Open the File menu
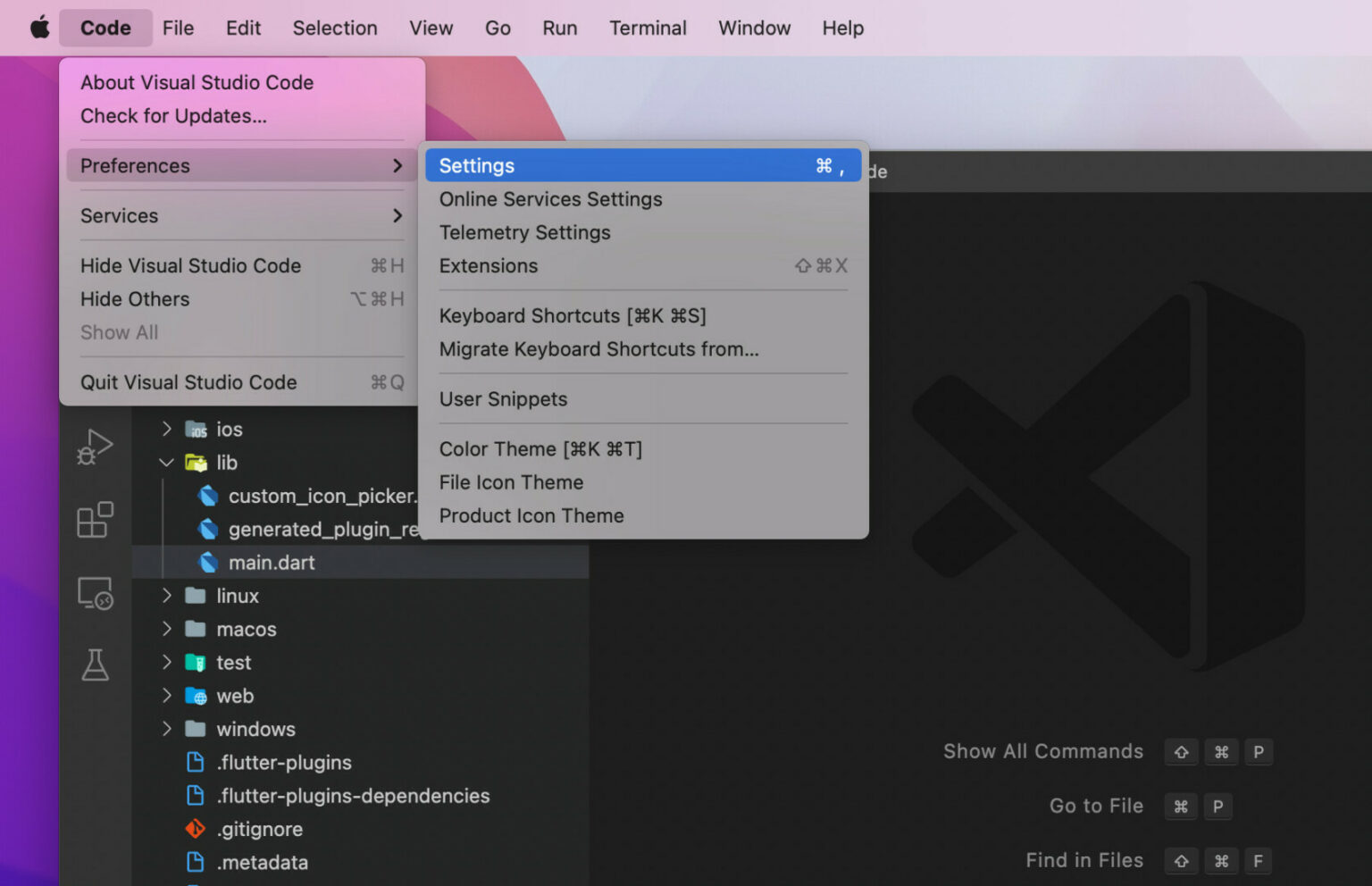Image resolution: width=1372 pixels, height=886 pixels. pos(178,28)
